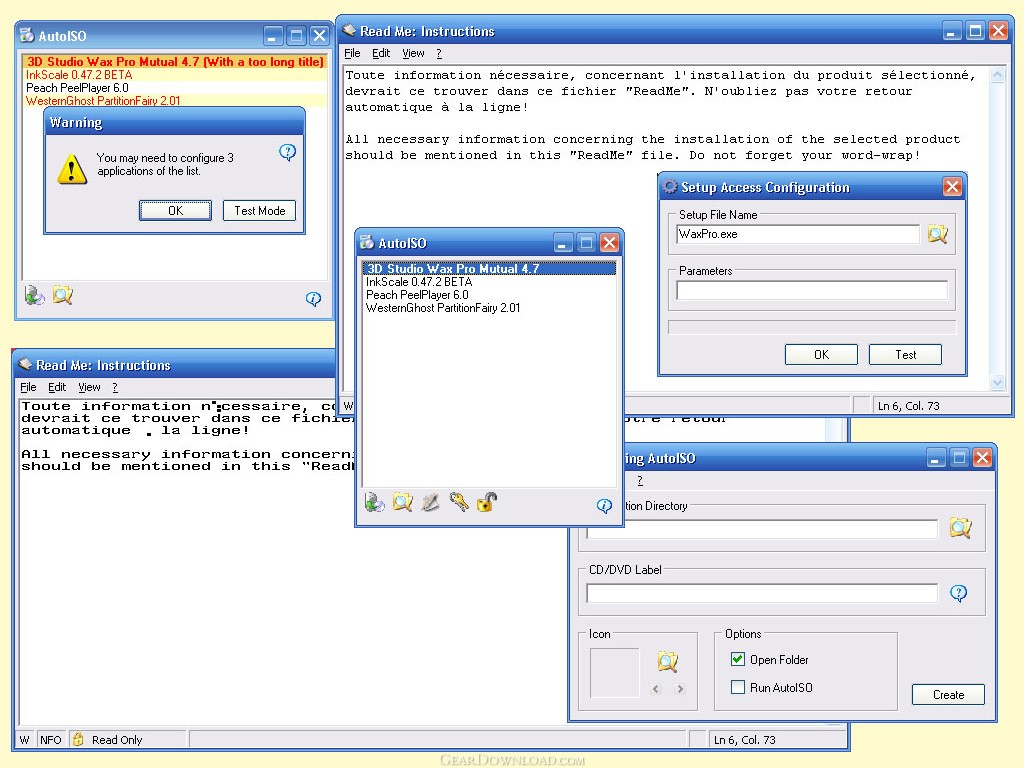Screen dimensions: 1024x768
Task: Browse for the destination directory folder icon
Action: (960, 528)
